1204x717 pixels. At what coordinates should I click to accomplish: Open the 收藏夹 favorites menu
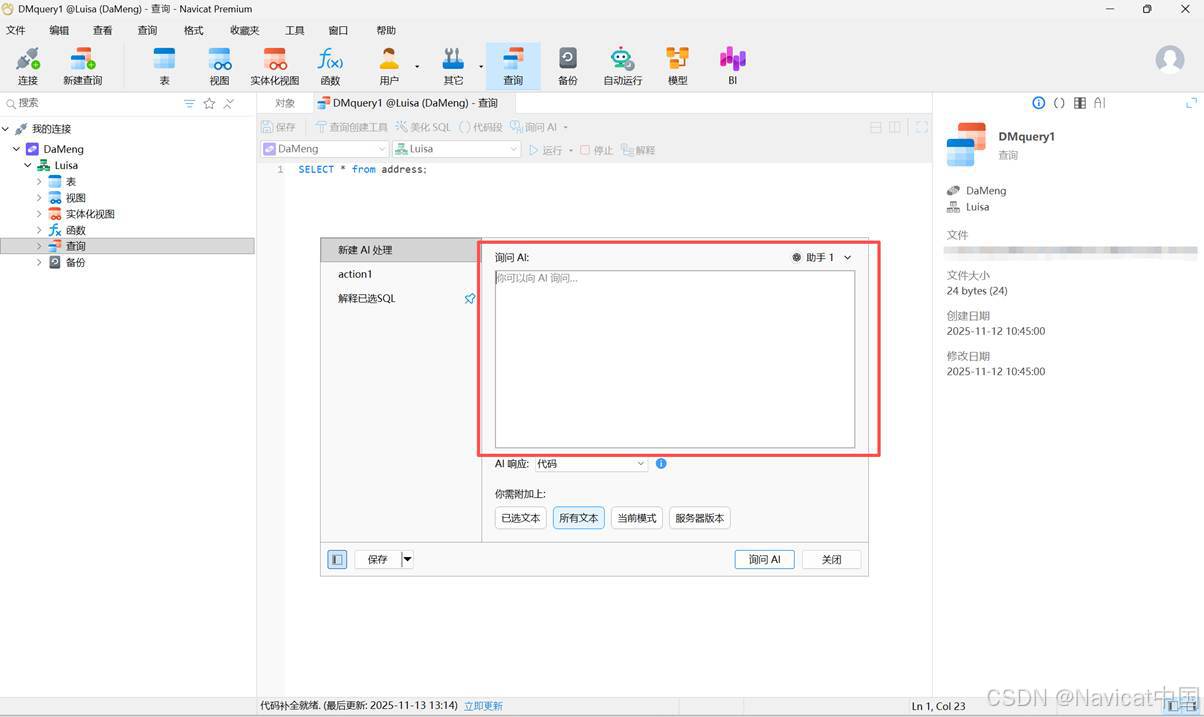tap(244, 31)
